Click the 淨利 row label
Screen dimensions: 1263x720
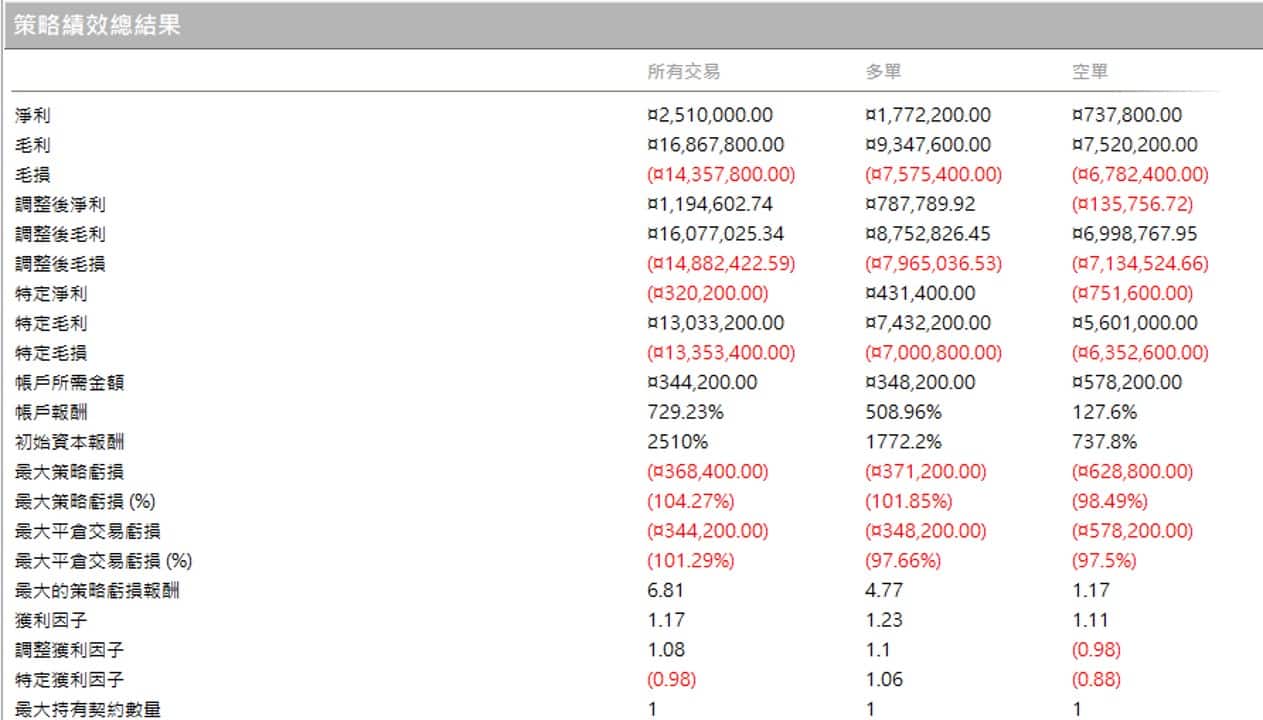pos(33,116)
